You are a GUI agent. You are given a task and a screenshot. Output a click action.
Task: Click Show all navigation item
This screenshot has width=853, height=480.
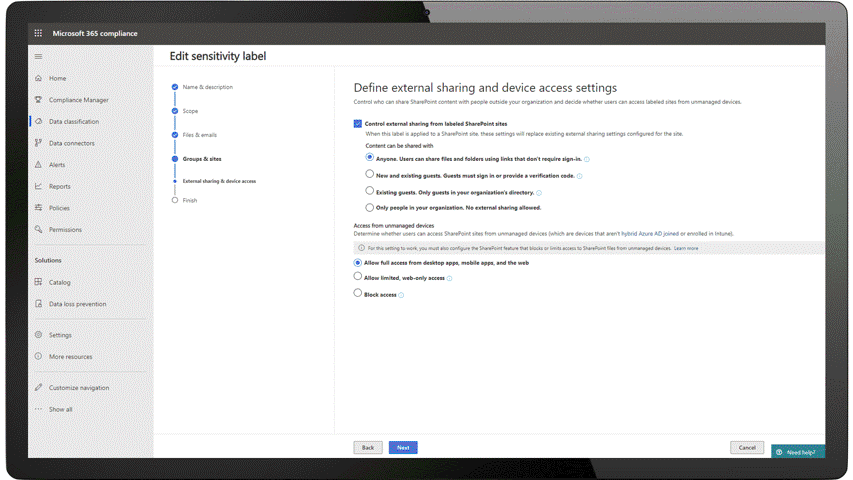click(x=60, y=409)
